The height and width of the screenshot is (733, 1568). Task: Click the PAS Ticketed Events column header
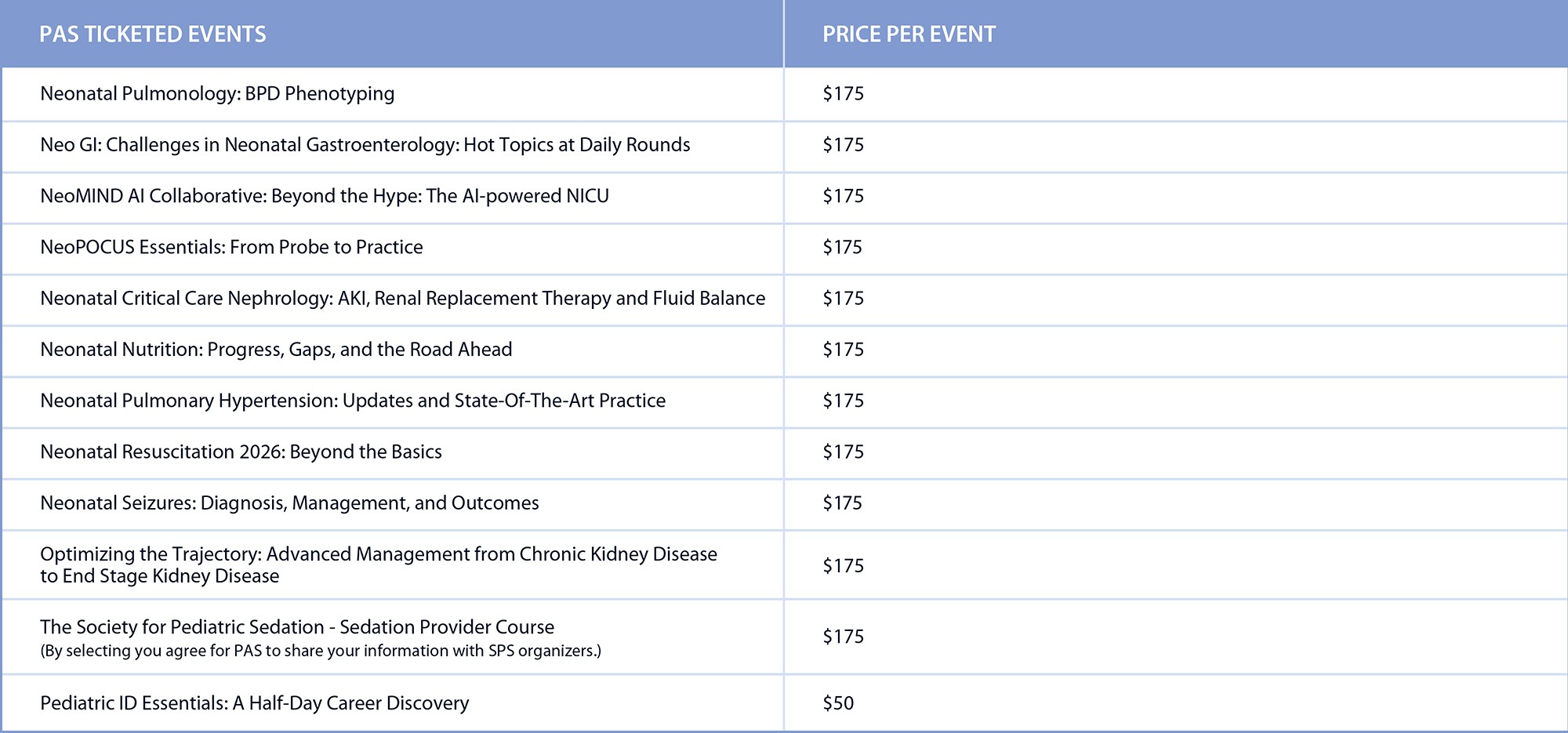tap(153, 34)
